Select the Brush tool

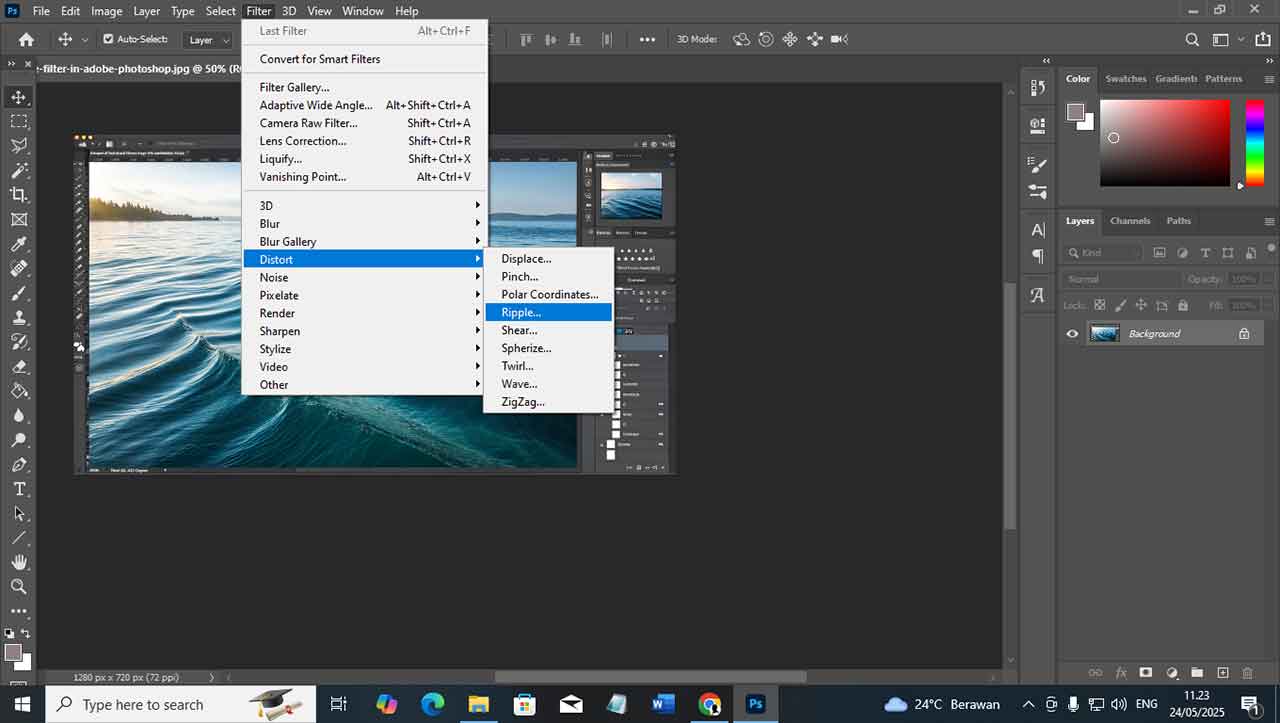[18, 293]
